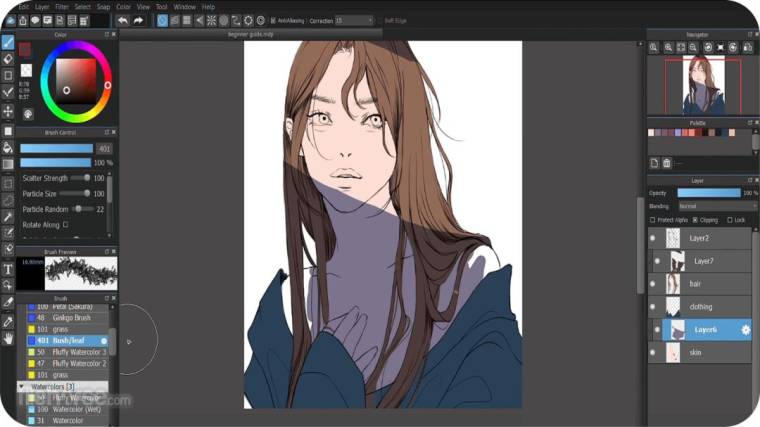The height and width of the screenshot is (427, 760).
Task: Open the Blending mode dropdown
Action: pyautogui.click(x=716, y=206)
